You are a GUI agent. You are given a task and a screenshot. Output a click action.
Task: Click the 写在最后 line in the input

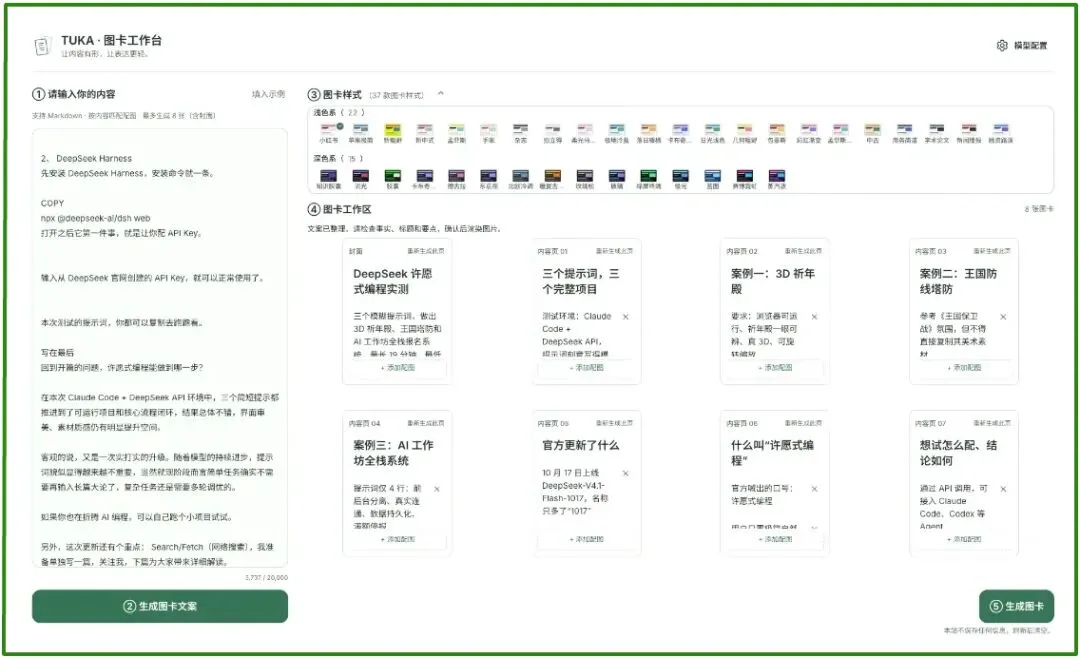pos(57,352)
